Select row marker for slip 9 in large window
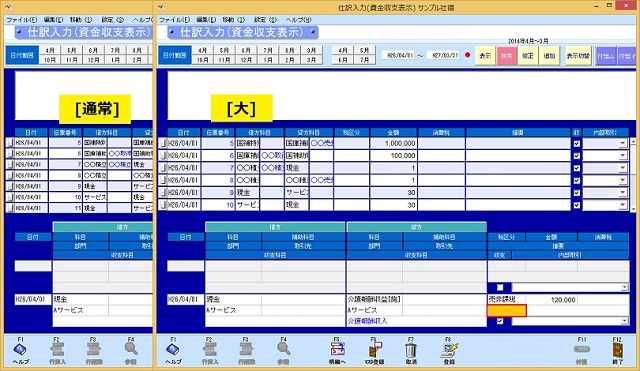This screenshot has width=640, height=371. click(x=163, y=192)
